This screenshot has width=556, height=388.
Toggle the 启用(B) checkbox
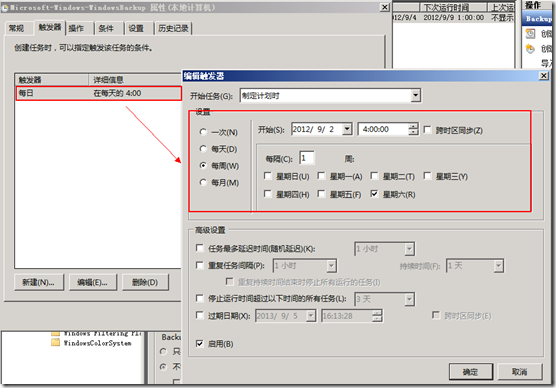click(200, 343)
